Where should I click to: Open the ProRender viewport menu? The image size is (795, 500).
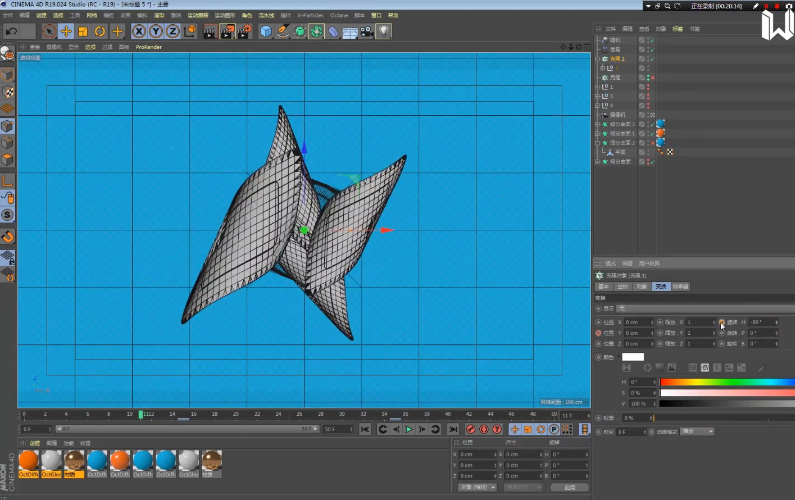click(149, 47)
